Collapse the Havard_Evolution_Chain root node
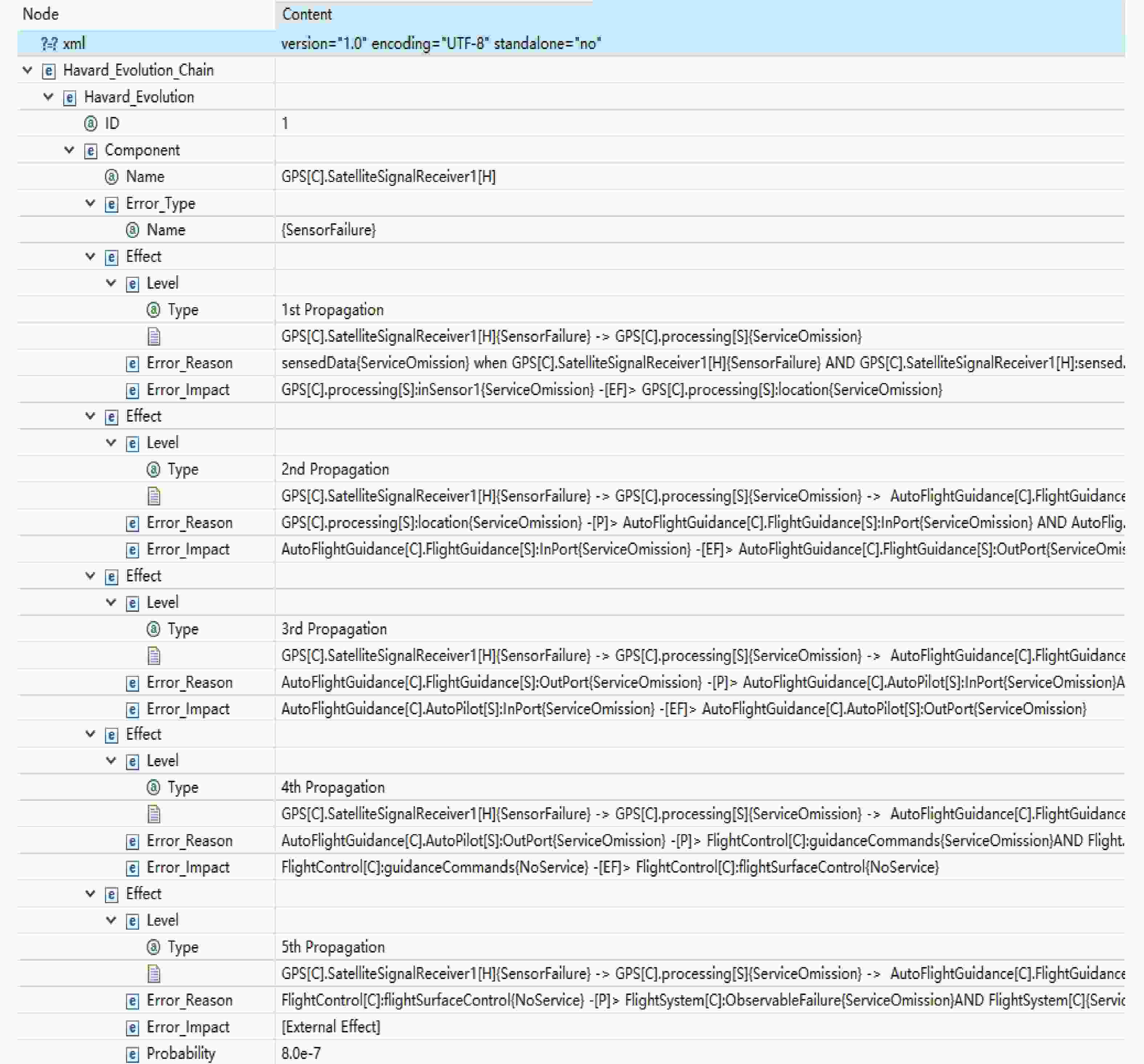1144x1064 pixels. coord(28,70)
